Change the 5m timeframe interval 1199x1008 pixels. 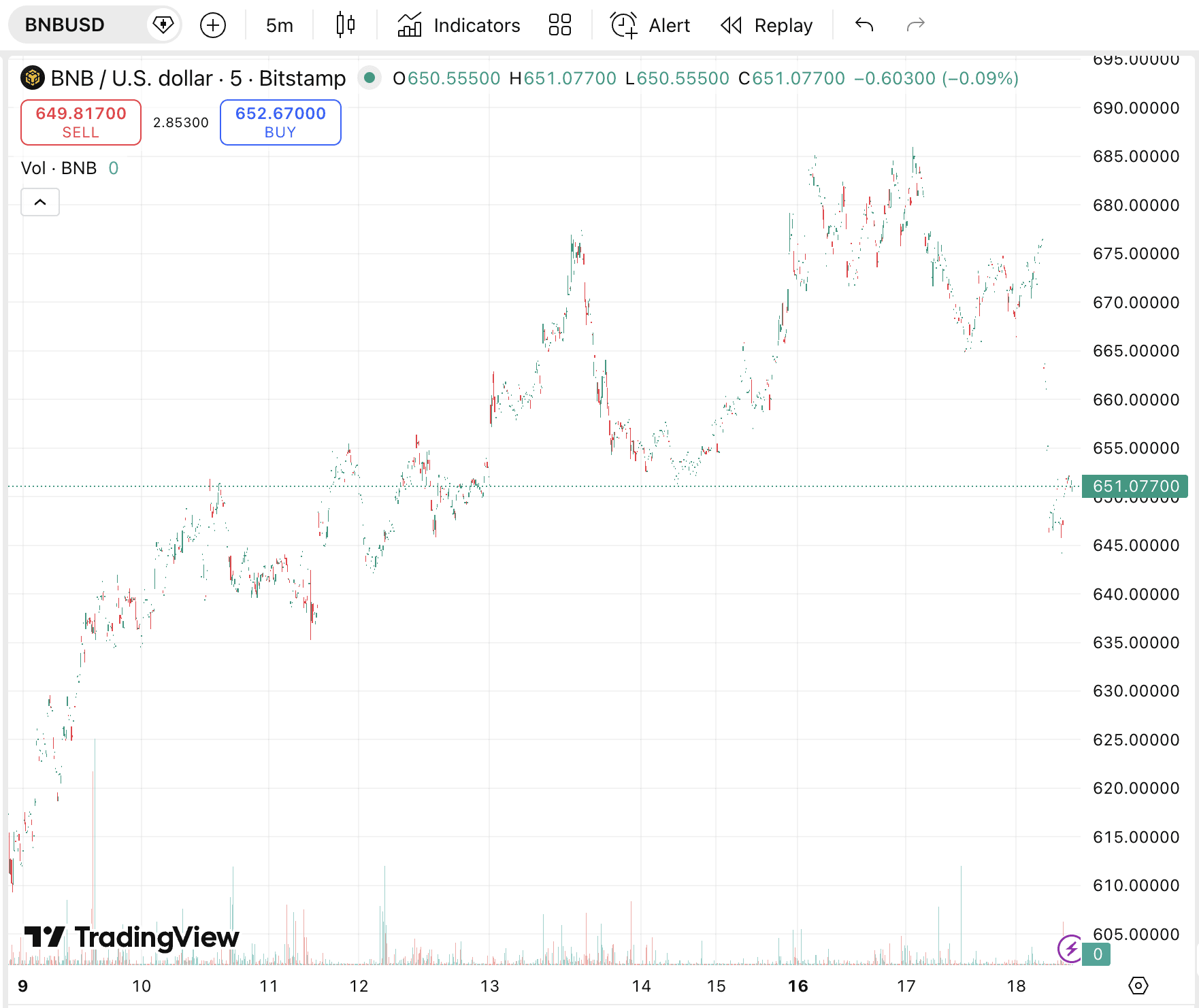(279, 25)
